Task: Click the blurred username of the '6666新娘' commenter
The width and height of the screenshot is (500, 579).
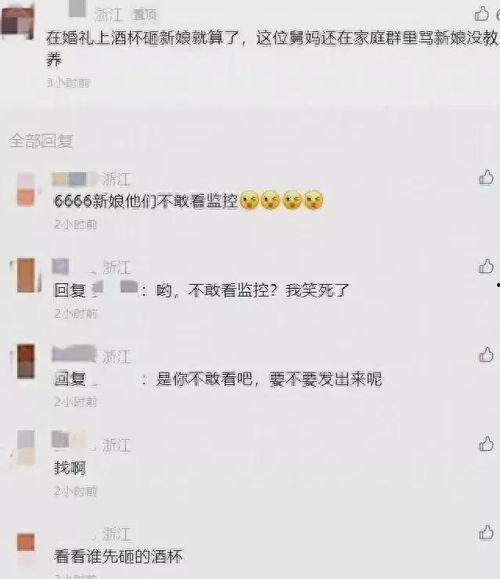Action: (75, 179)
